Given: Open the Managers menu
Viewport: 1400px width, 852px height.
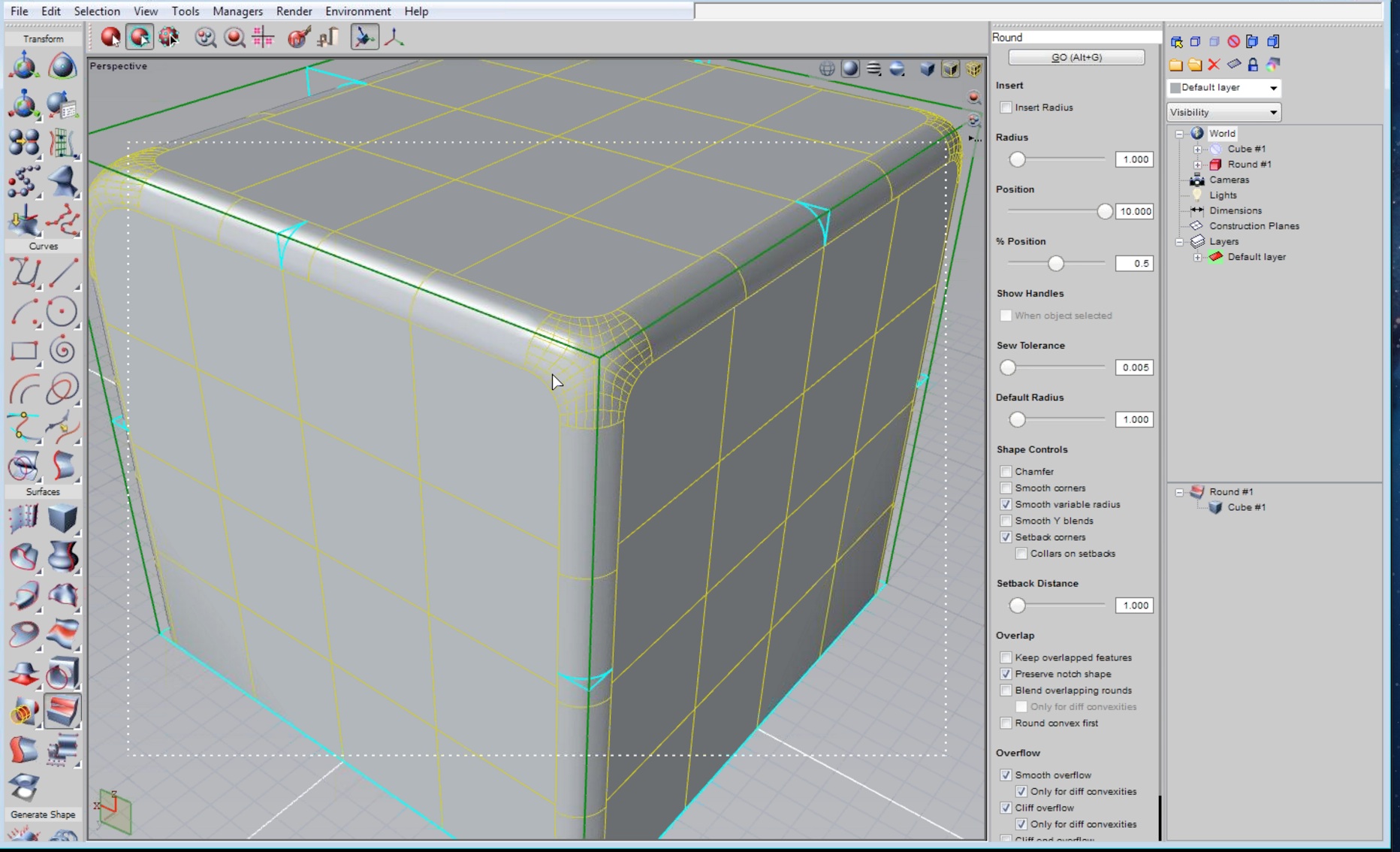Looking at the screenshot, I should (x=237, y=11).
